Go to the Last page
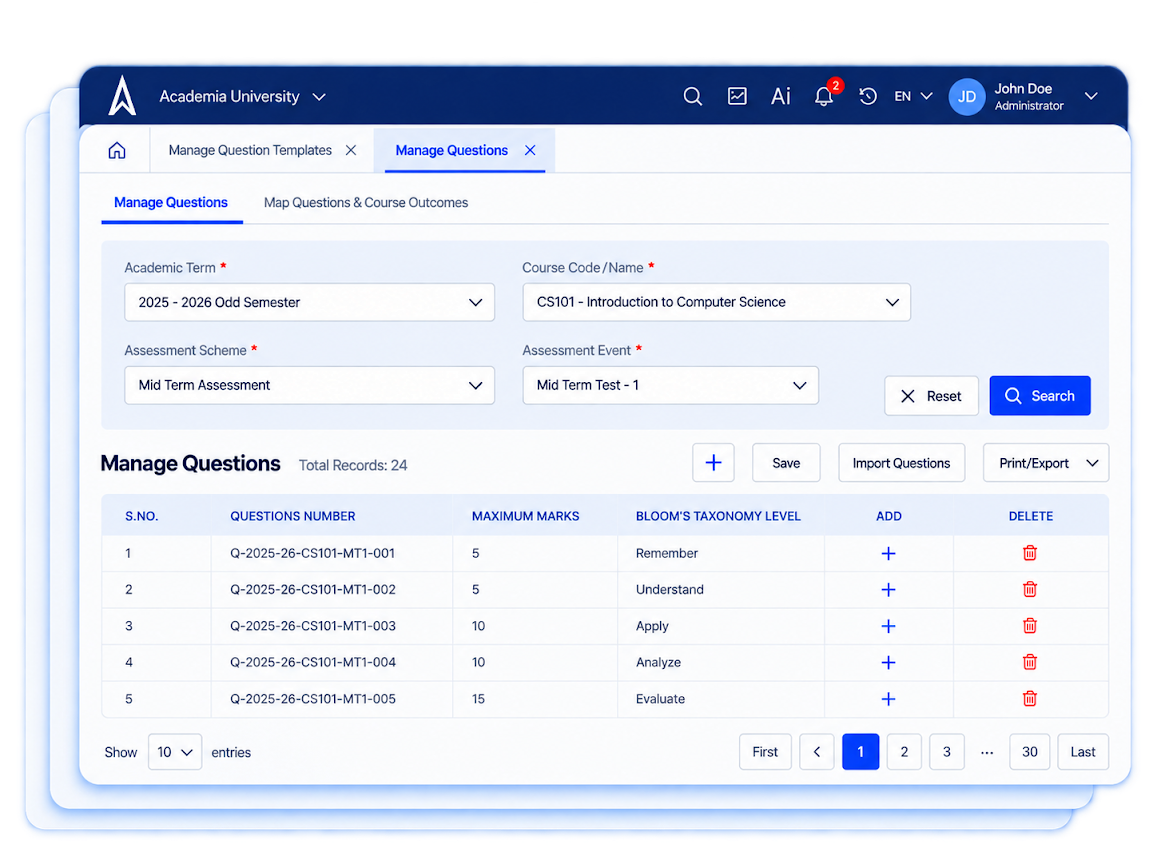Image resolution: width=1157 pixels, height=868 pixels. (x=1082, y=752)
